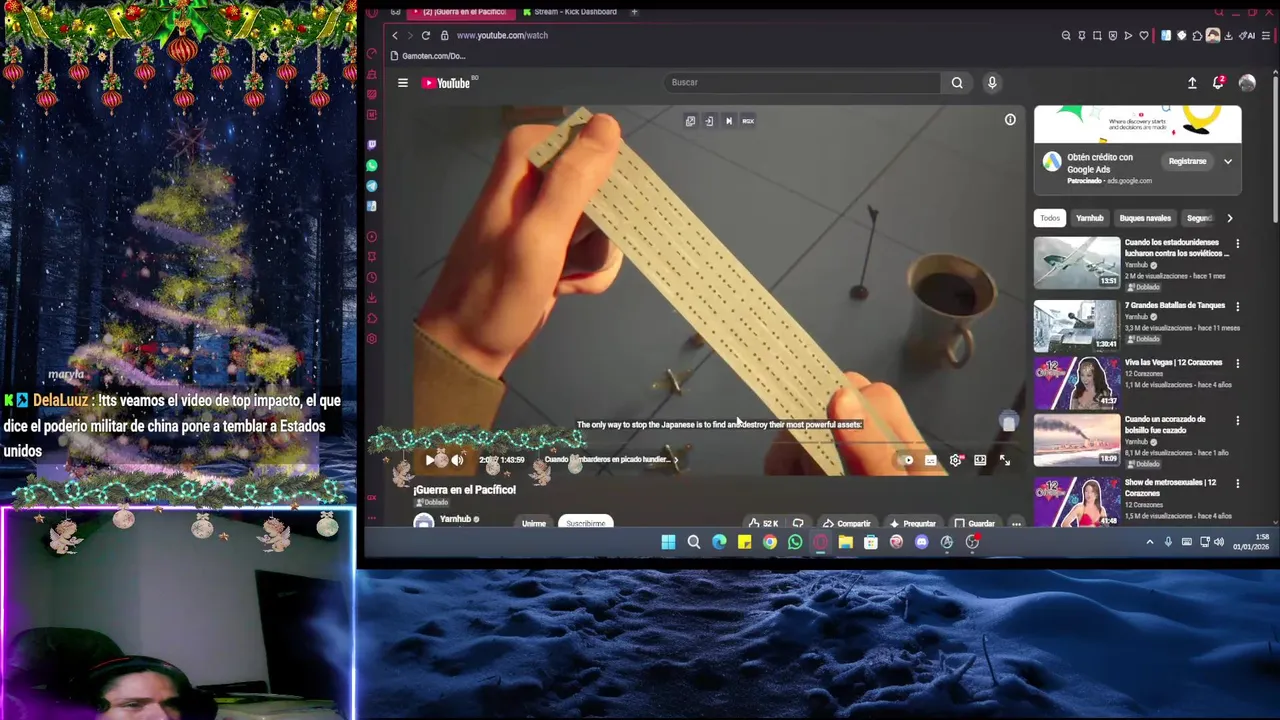1280x720 pixels.
Task: Click the browser address bar URL
Action: pos(502,35)
